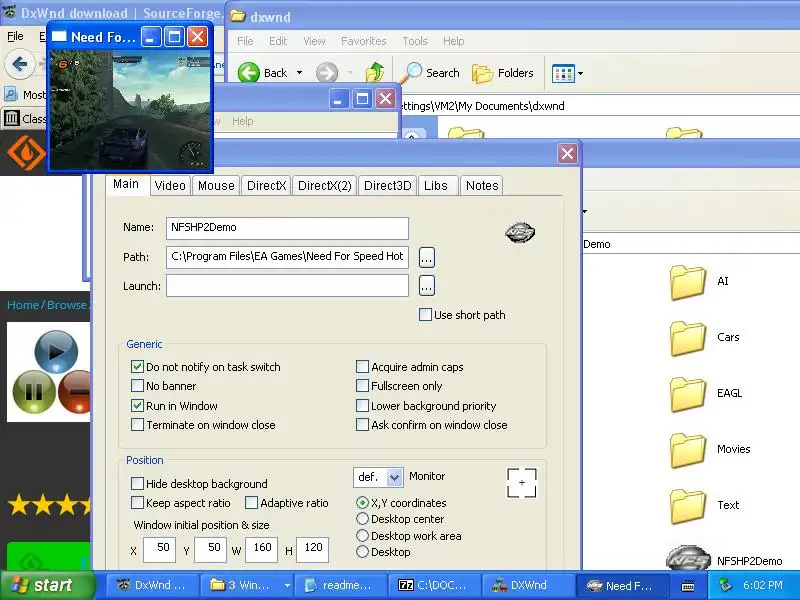The width and height of the screenshot is (800, 600).
Task: Select Desktop work area radio button
Action: pyautogui.click(x=362, y=536)
